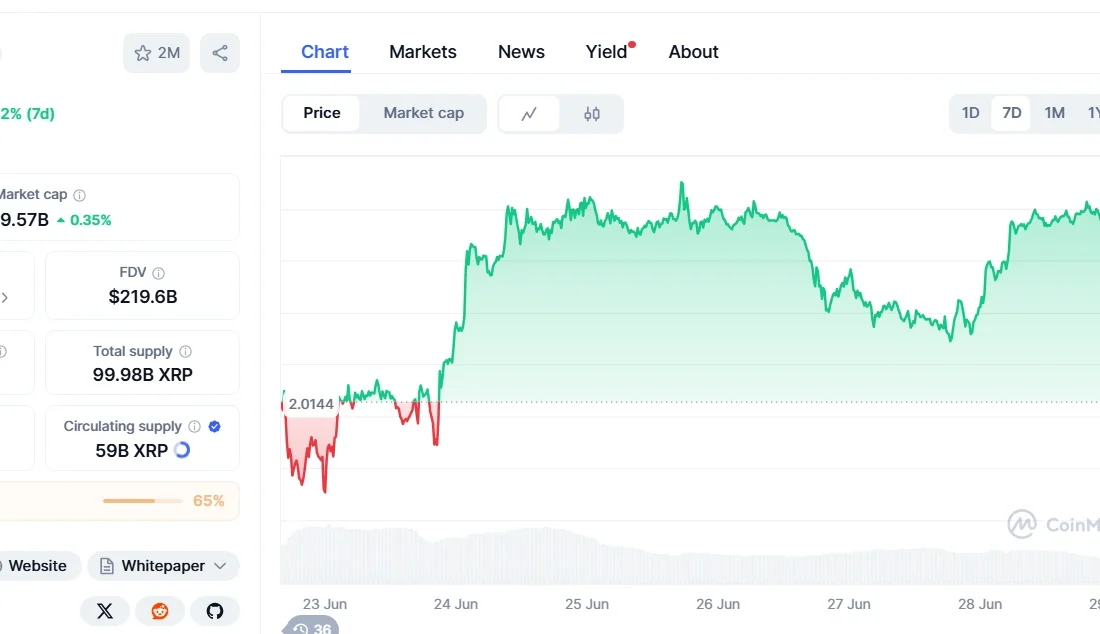
Task: Click the share icon button
Action: click(220, 53)
